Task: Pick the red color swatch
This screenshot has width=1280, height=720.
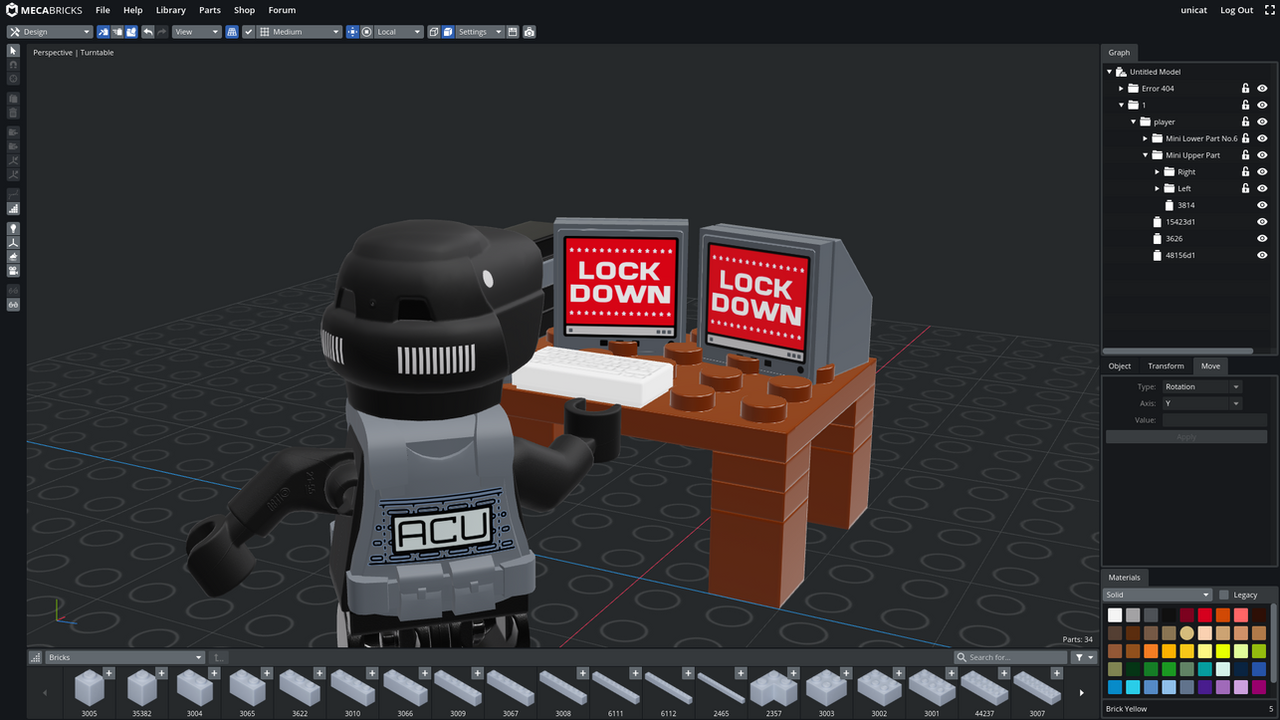Action: tap(1205, 615)
